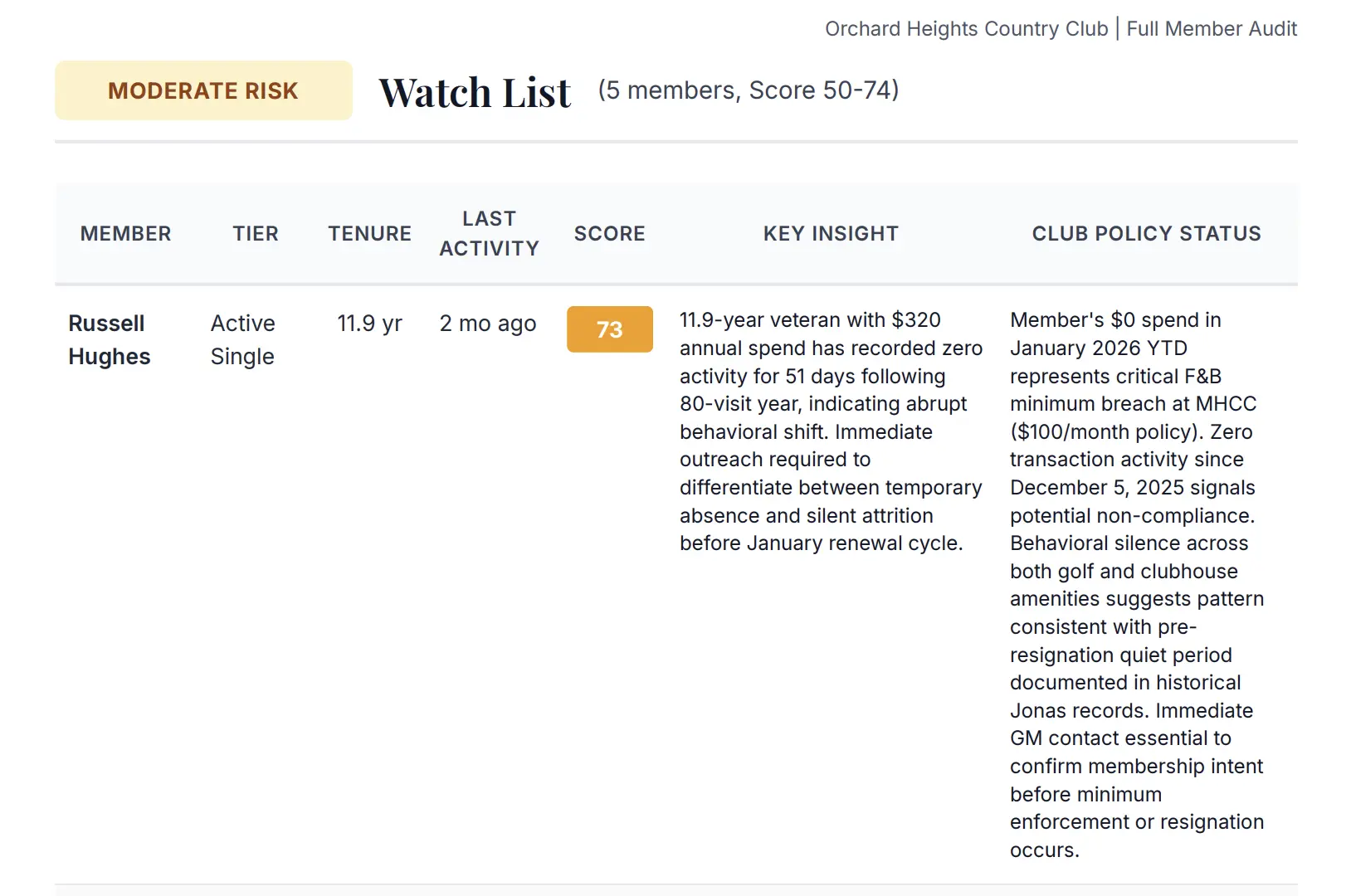Sort by the TENURE column header
The image size is (1351, 896).
(369, 234)
